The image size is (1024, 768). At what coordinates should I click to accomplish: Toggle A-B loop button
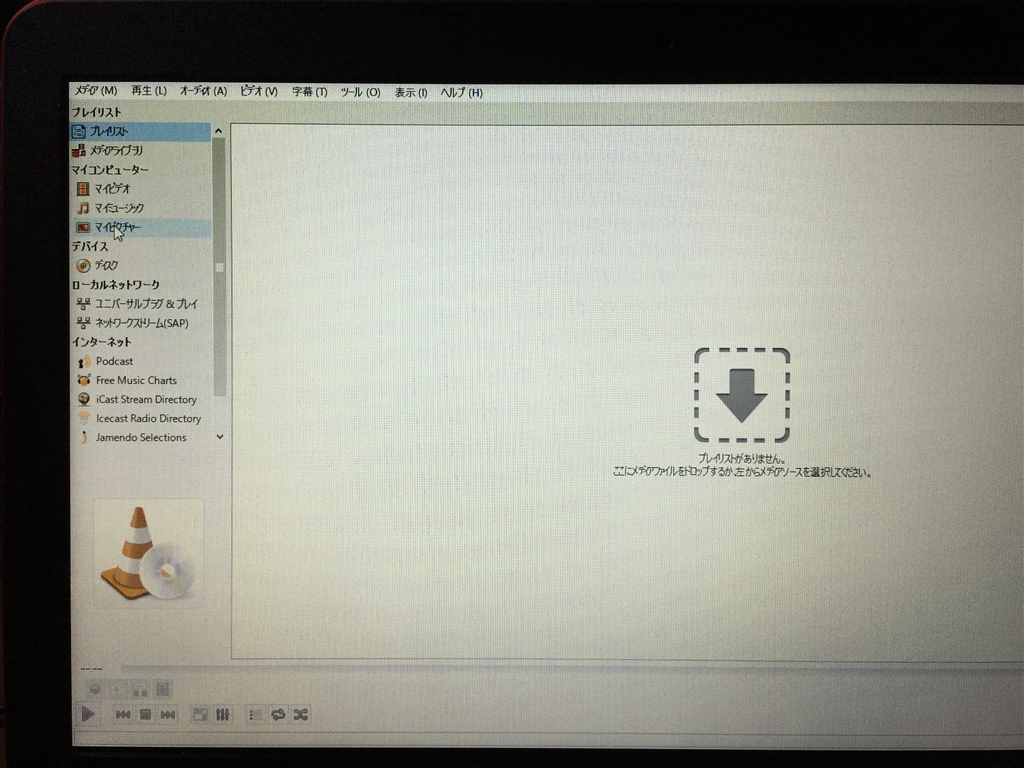coord(140,689)
